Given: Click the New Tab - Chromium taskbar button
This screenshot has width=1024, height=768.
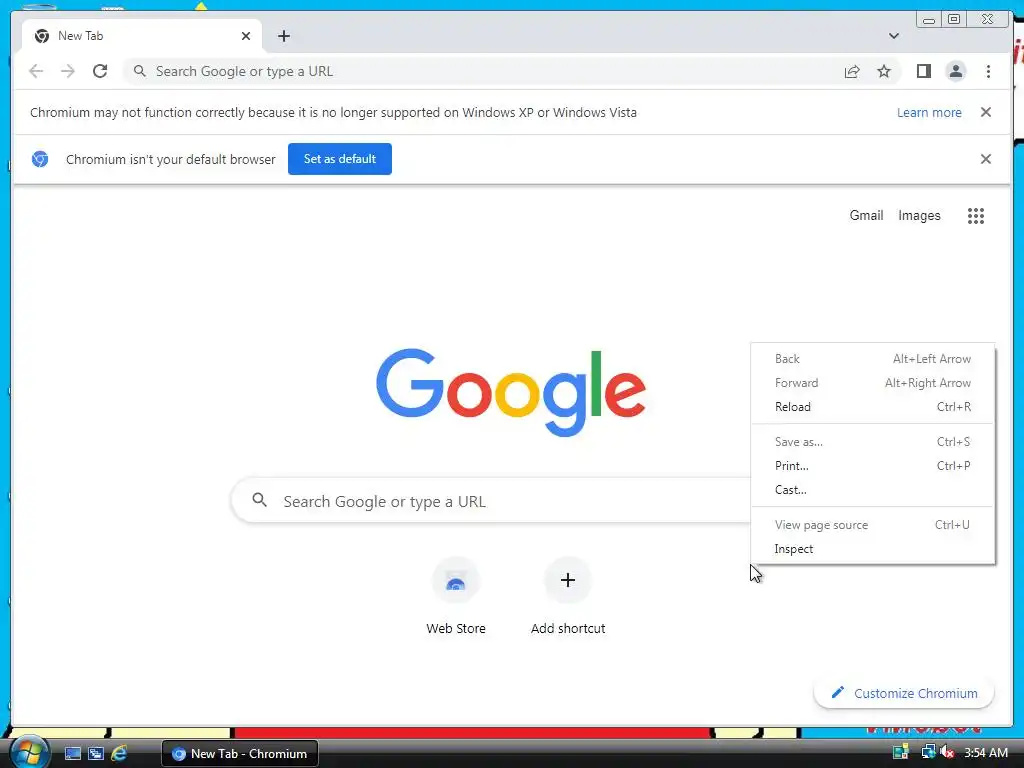Looking at the screenshot, I should (x=240, y=754).
